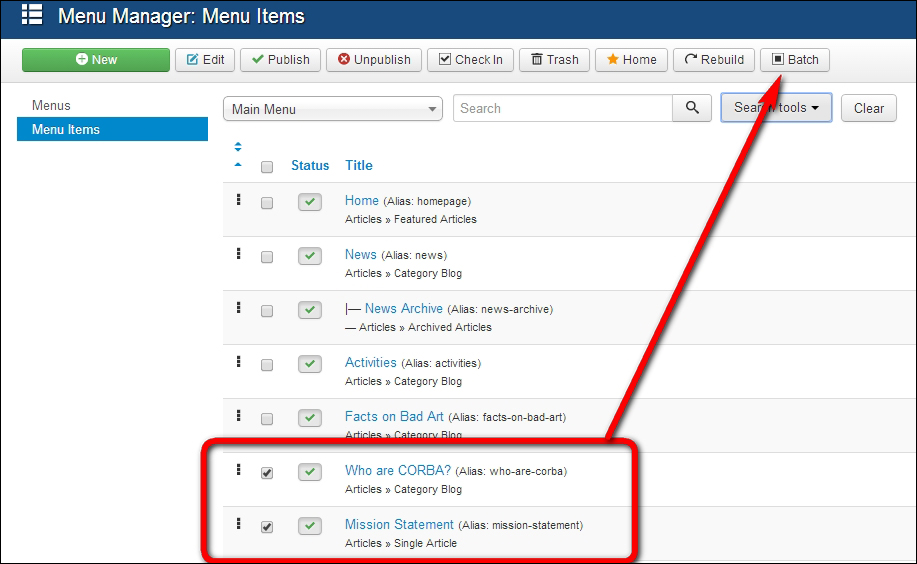The height and width of the screenshot is (564, 917).
Task: Focus the Search text field
Action: coord(562,108)
